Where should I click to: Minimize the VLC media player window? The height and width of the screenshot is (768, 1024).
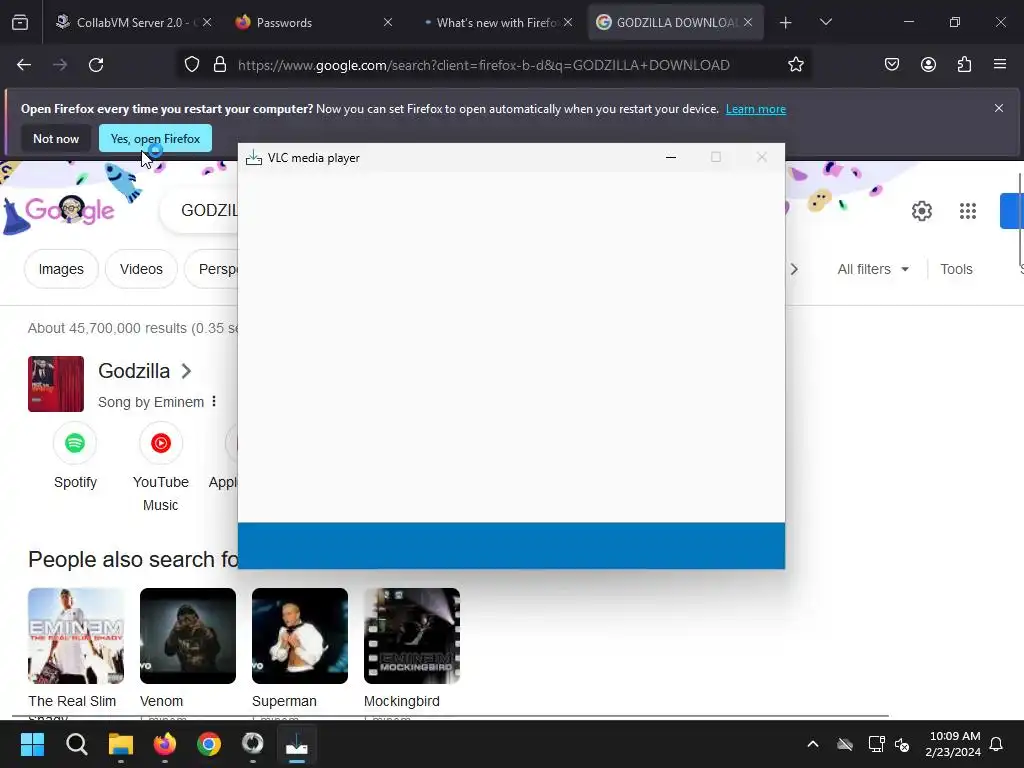point(671,157)
